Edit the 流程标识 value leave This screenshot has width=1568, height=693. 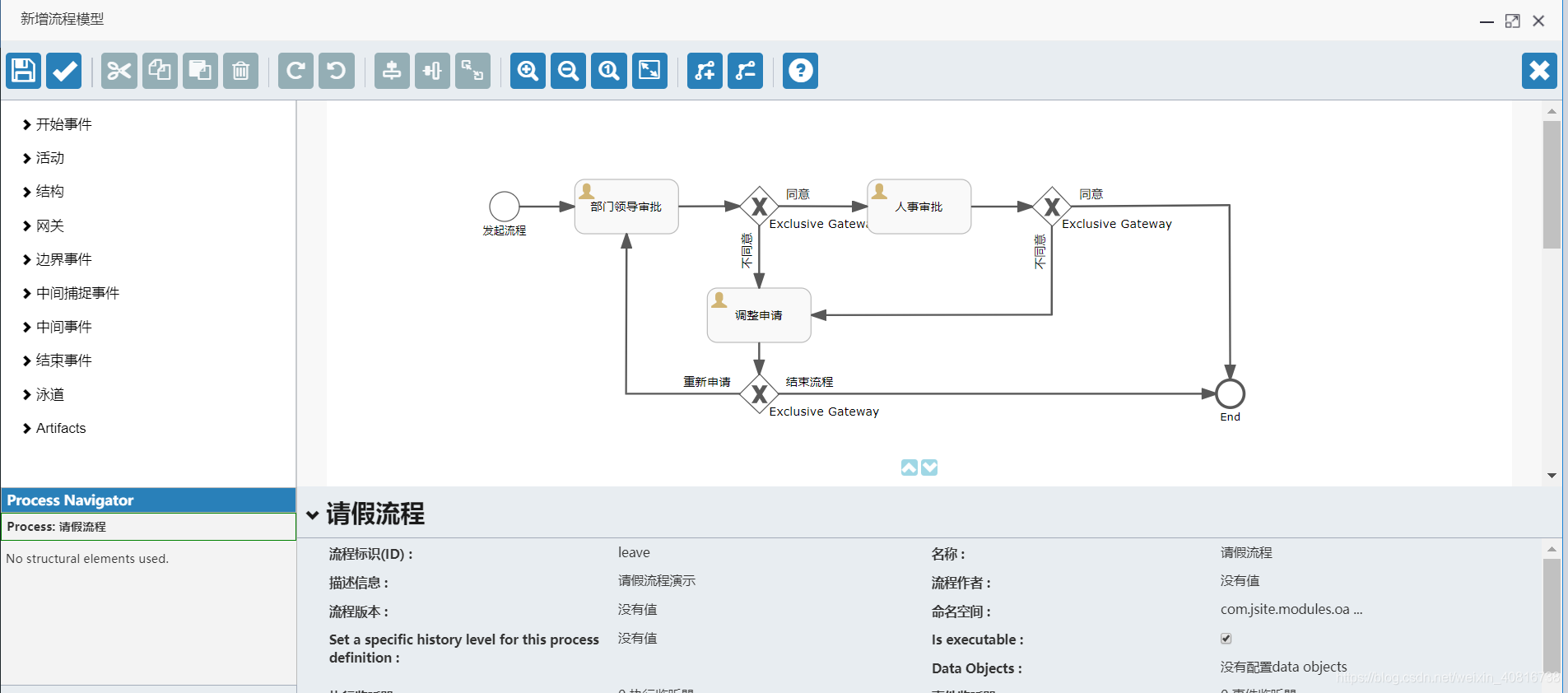pyautogui.click(x=634, y=552)
